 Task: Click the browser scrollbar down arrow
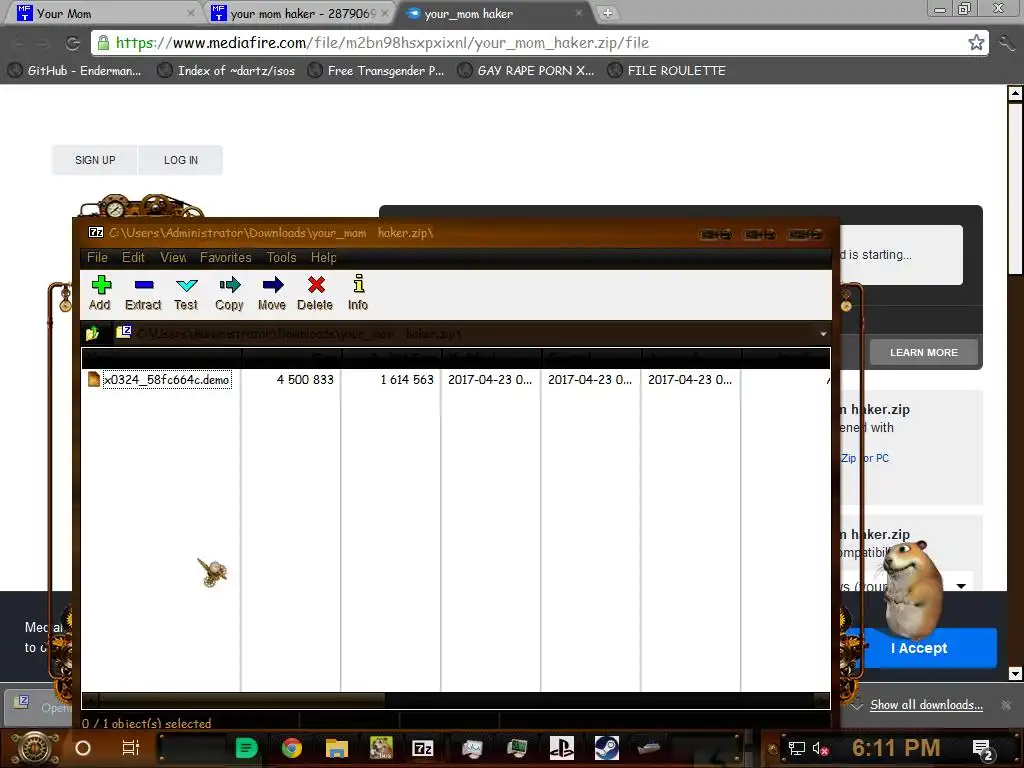point(1015,673)
